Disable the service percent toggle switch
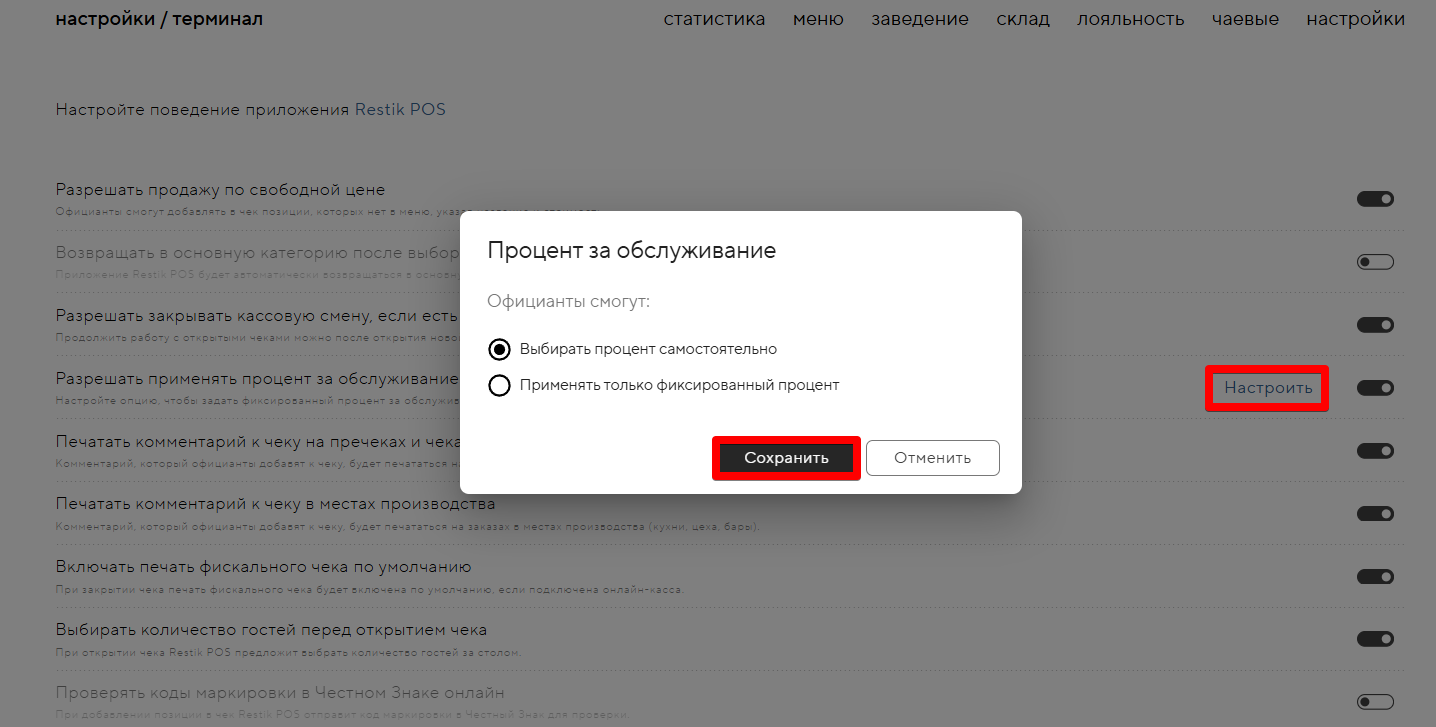This screenshot has height=727, width=1436. (1375, 388)
